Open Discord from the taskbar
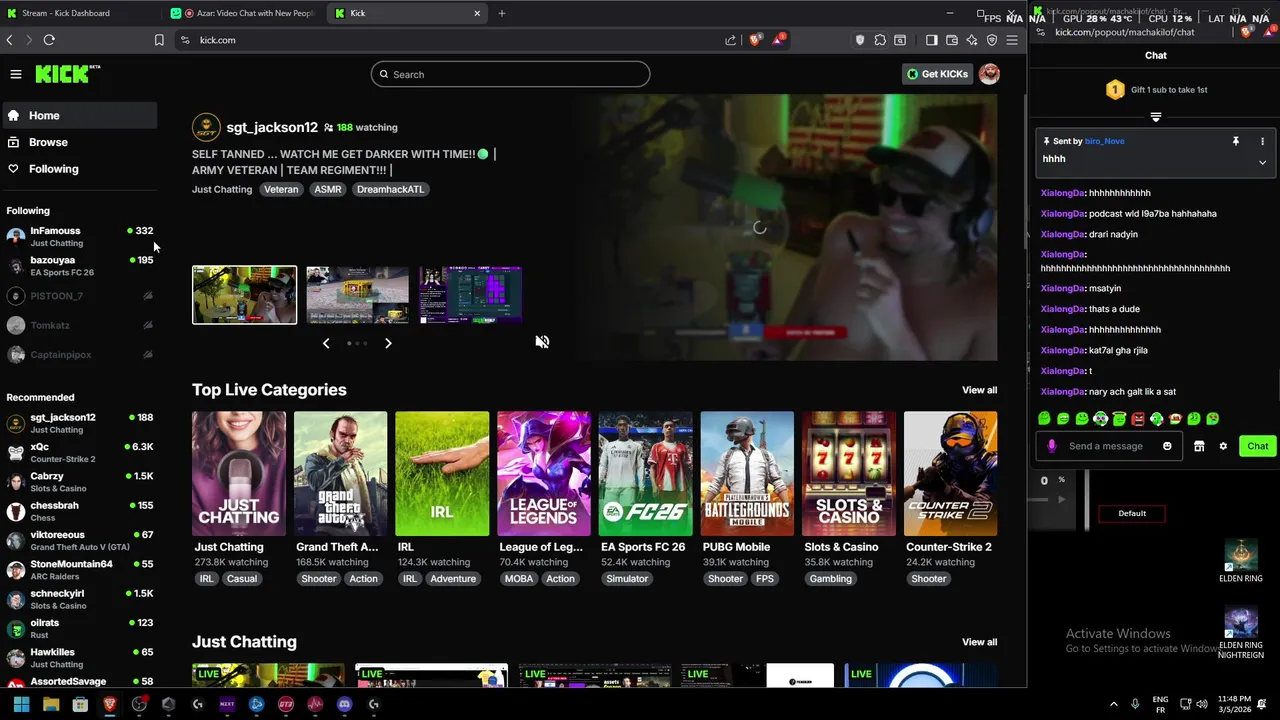 coord(344,704)
